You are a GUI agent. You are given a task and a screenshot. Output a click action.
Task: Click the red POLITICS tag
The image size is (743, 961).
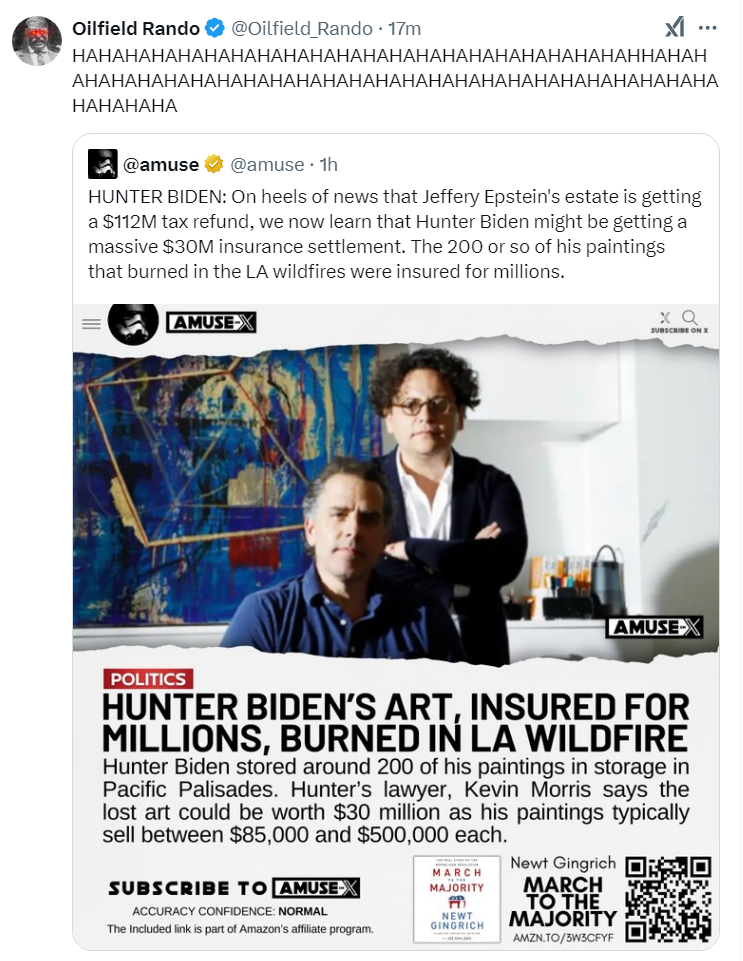pyautogui.click(x=148, y=679)
